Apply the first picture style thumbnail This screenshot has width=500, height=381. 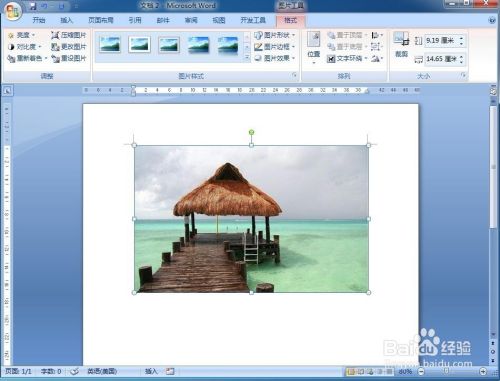pyautogui.click(x=109, y=45)
